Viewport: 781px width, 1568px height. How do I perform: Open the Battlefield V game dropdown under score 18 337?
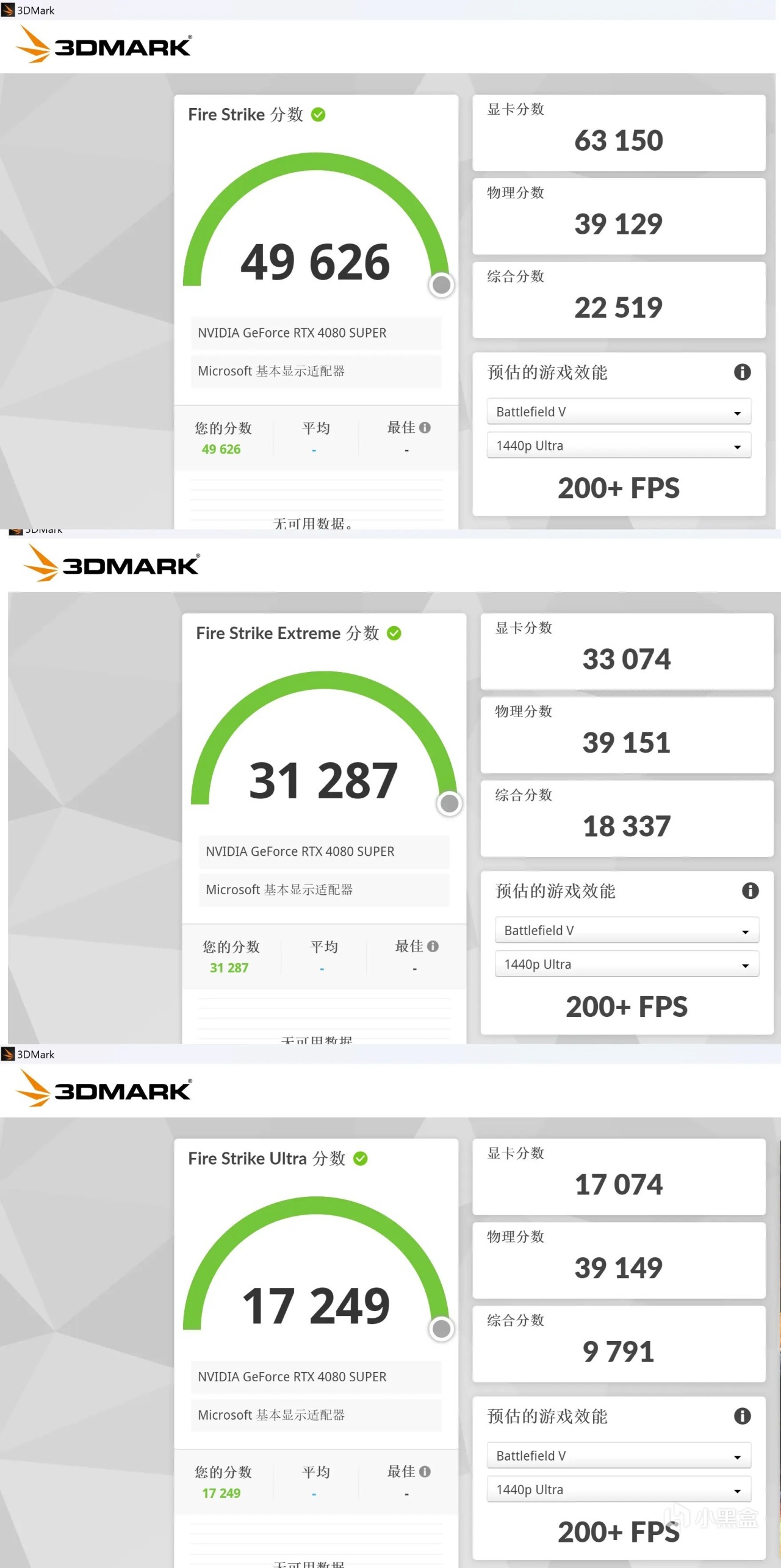tap(627, 931)
